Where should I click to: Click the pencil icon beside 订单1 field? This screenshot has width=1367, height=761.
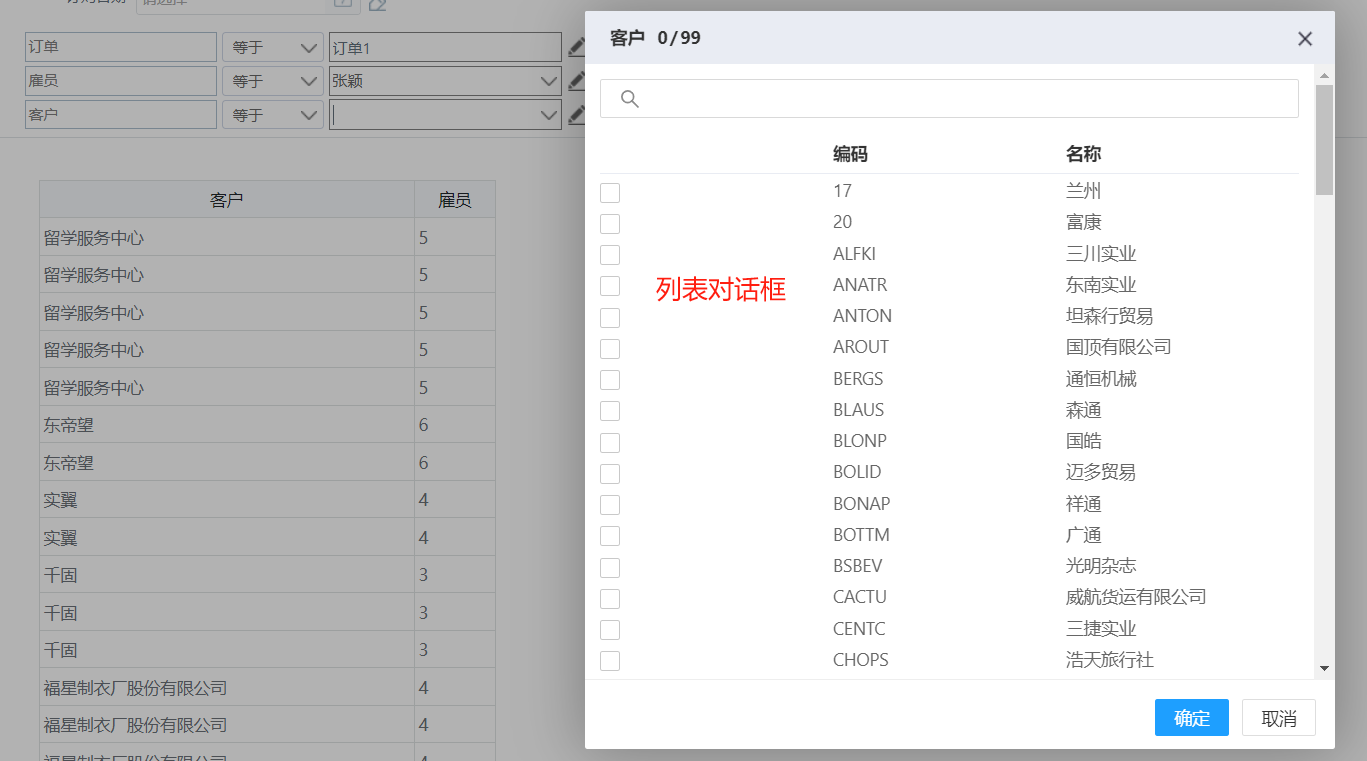[576, 47]
